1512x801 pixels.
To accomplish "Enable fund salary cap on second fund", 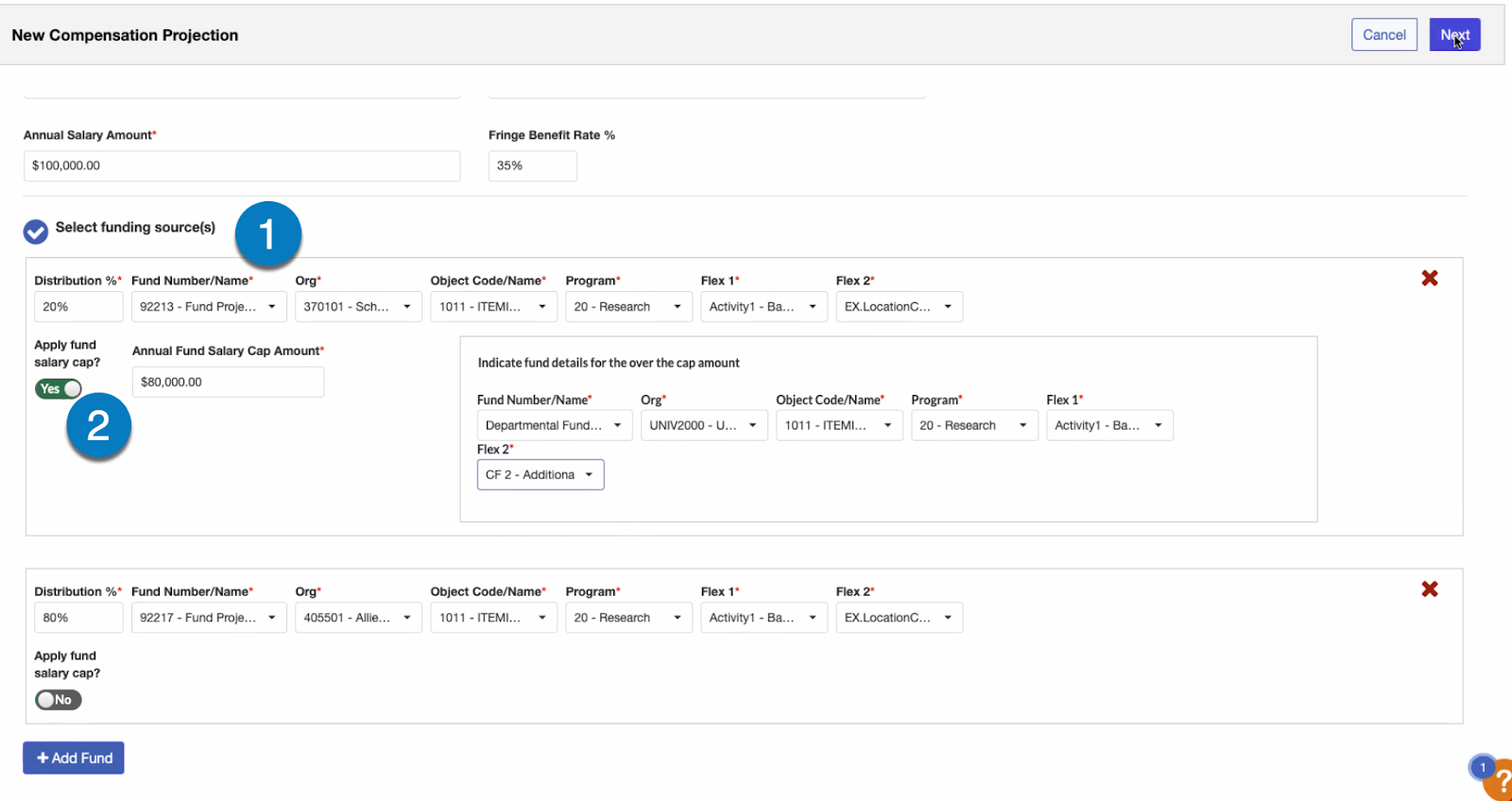I will click(x=59, y=700).
